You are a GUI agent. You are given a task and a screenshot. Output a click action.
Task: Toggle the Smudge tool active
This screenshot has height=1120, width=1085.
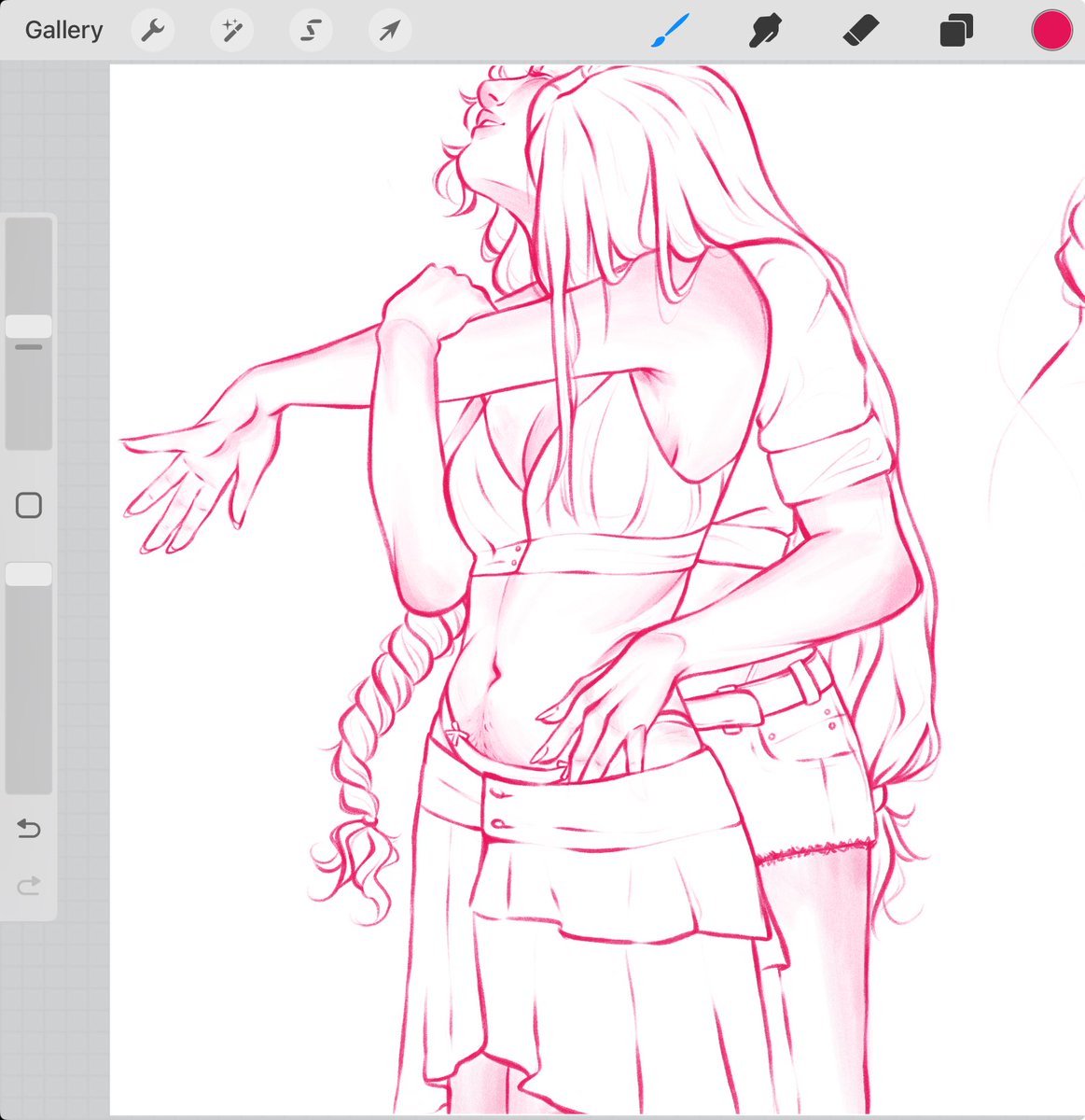(x=765, y=29)
